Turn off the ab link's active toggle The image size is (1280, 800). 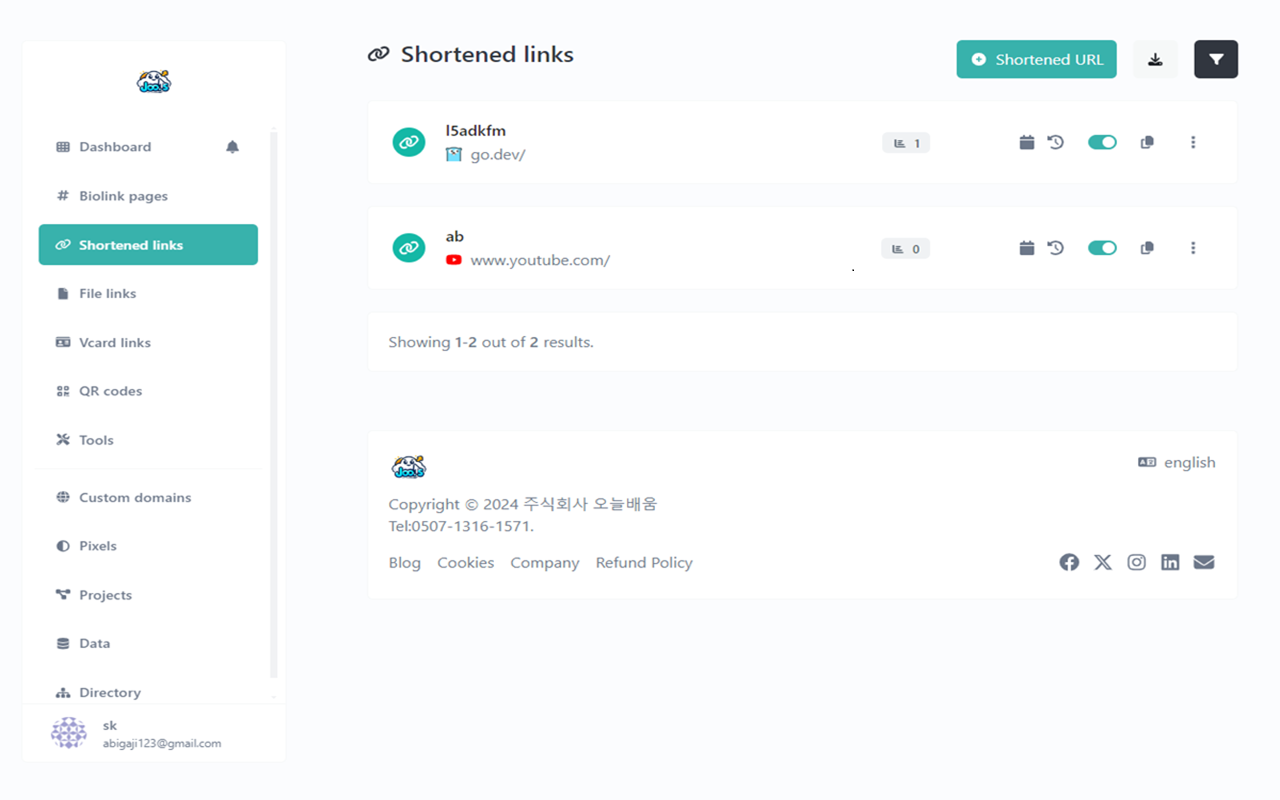click(1102, 247)
